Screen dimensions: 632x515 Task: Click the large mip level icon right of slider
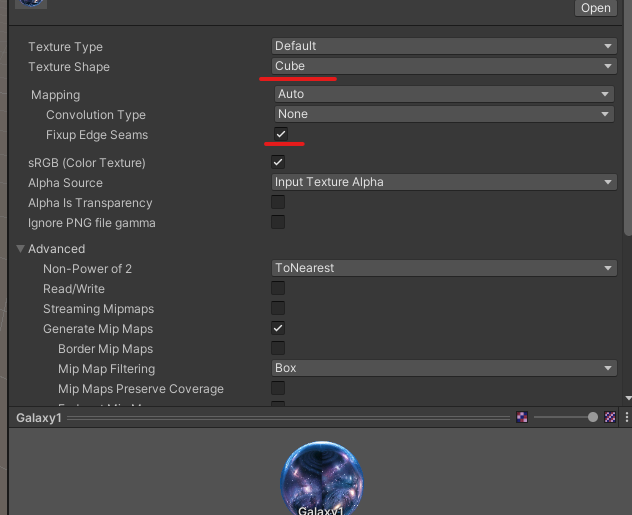coord(610,417)
